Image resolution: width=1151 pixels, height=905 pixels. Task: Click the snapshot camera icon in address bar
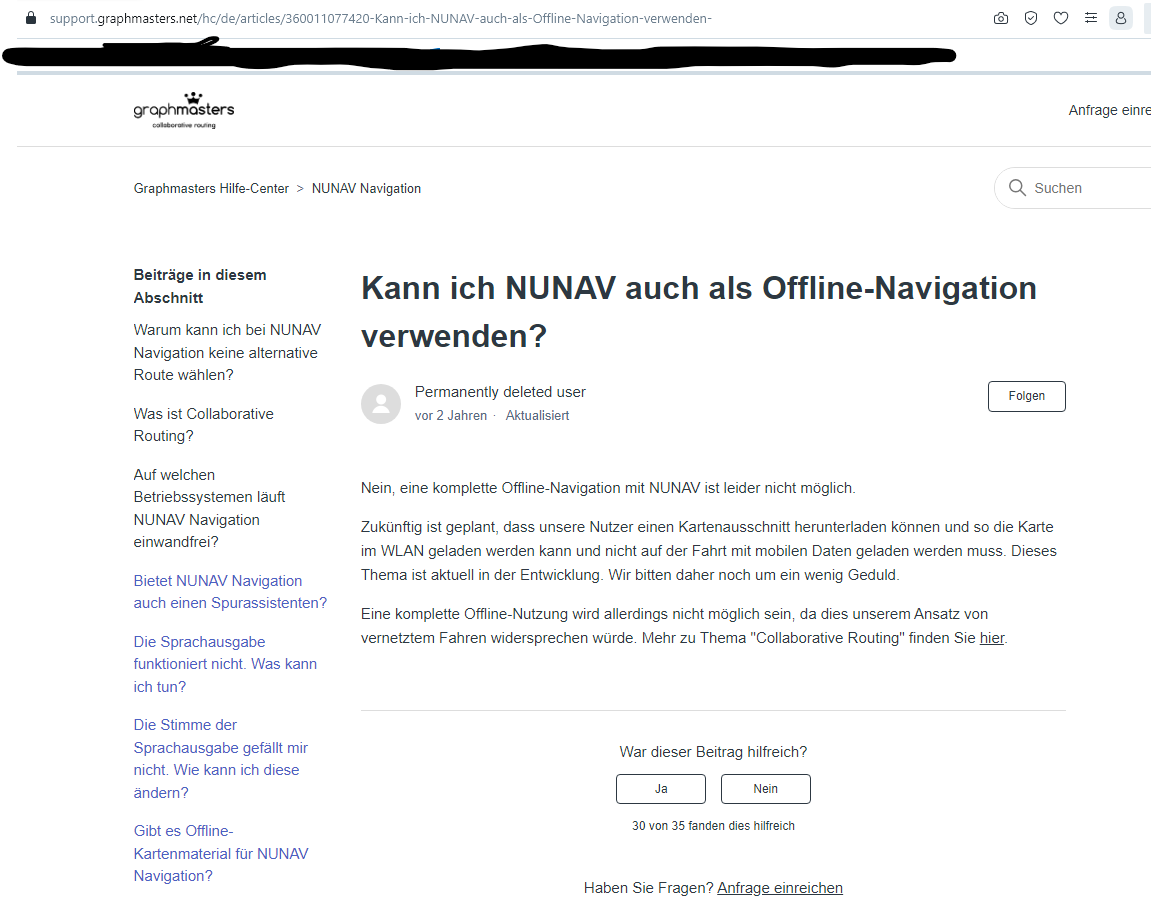1001,18
